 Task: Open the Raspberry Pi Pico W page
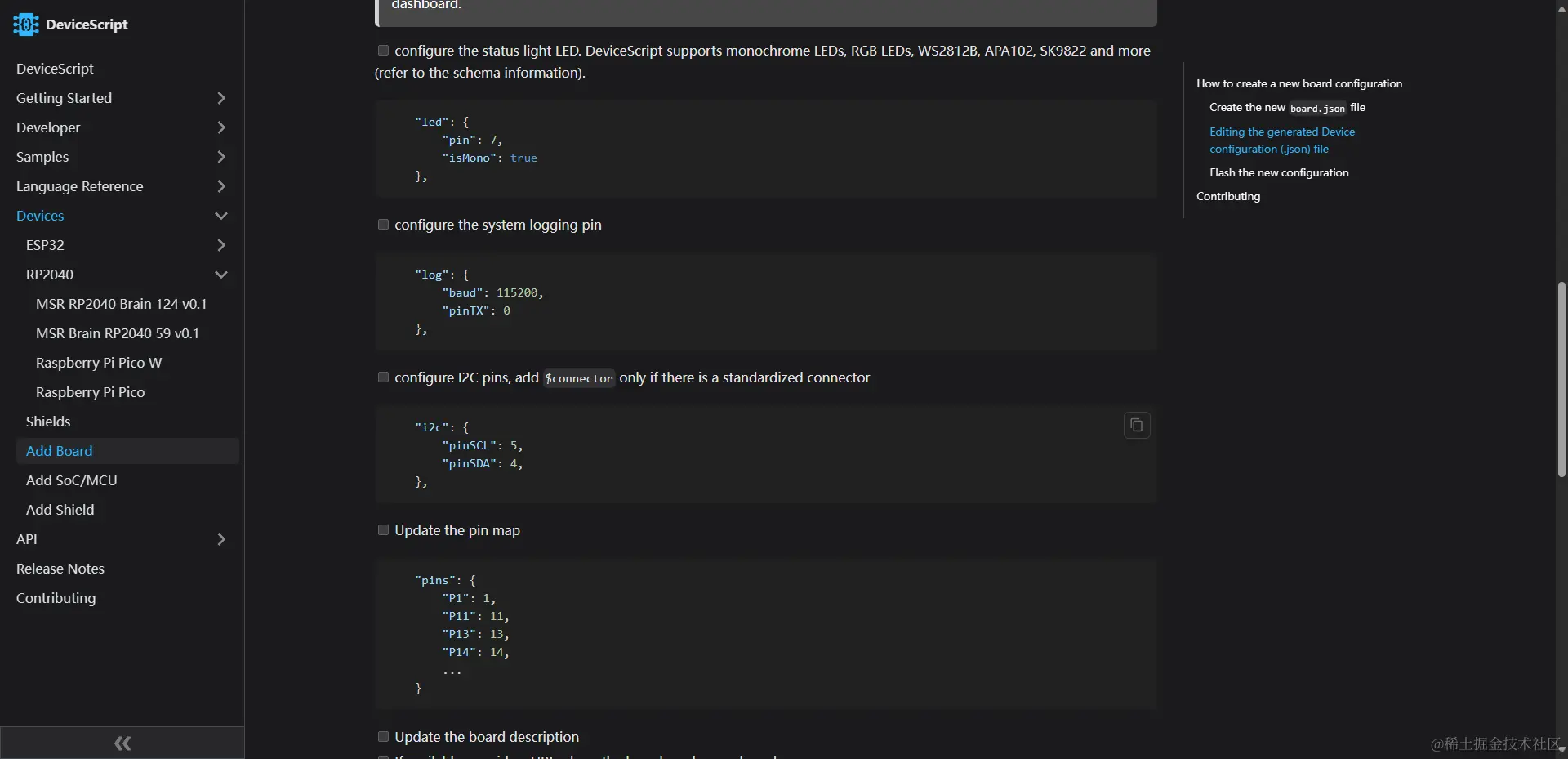pyautogui.click(x=99, y=363)
